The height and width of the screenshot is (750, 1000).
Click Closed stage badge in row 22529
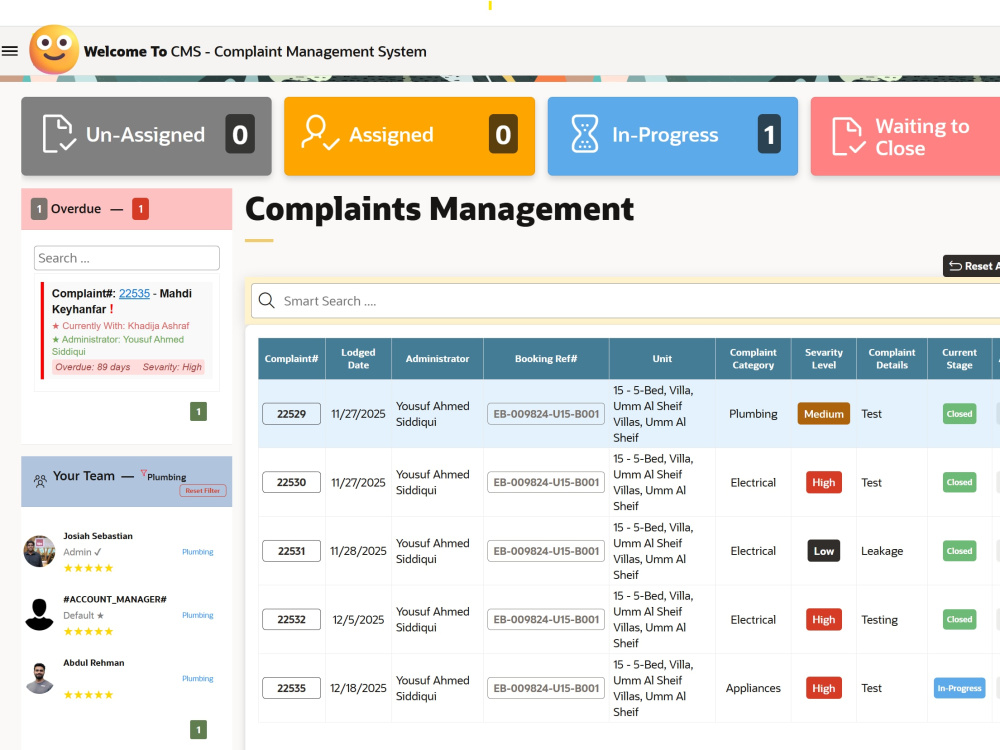(x=959, y=414)
